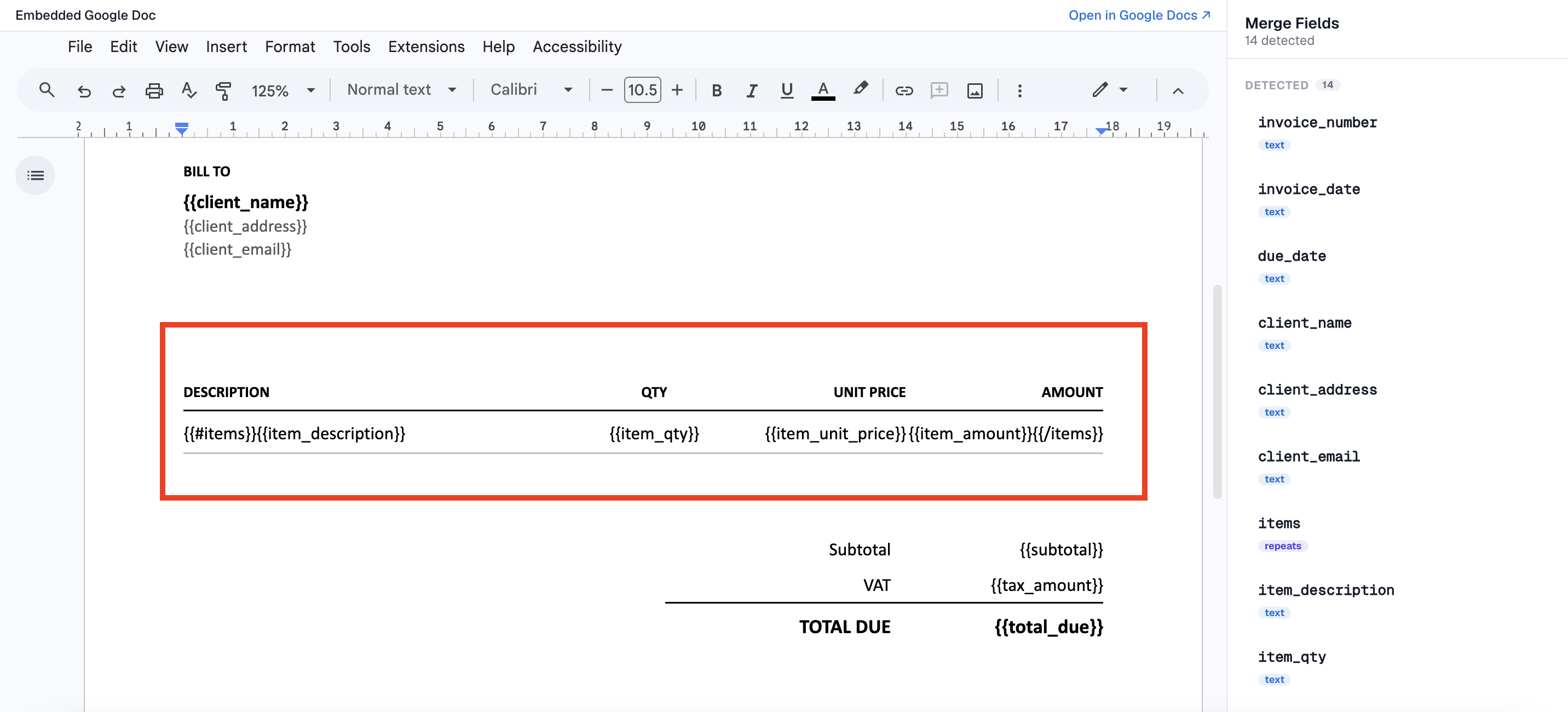Screen dimensions: 1568x712
Task: Open the Accessibility menu
Action: tap(577, 47)
